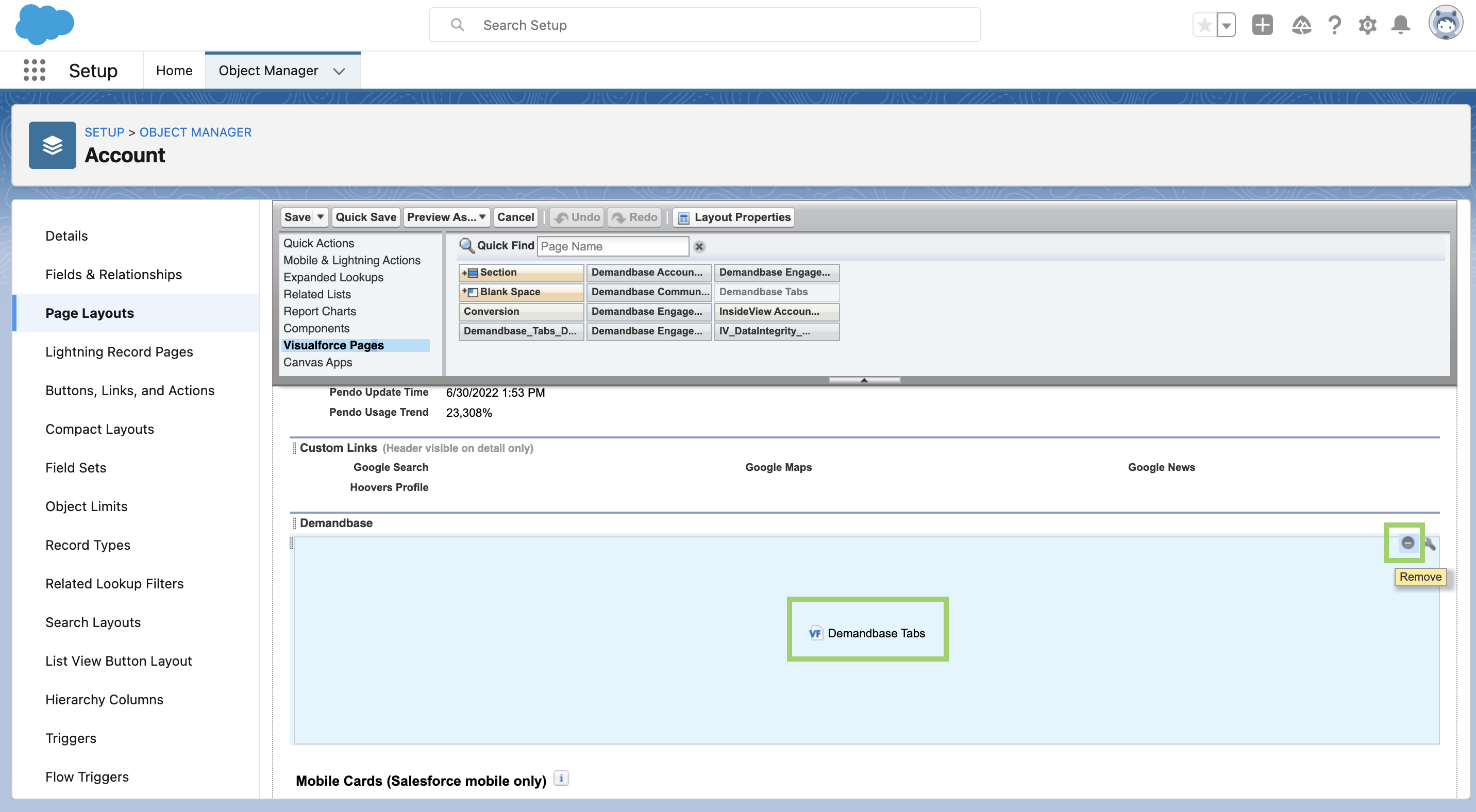Select Report Charts category
Screen dimensions: 1476x812
(x=320, y=312)
